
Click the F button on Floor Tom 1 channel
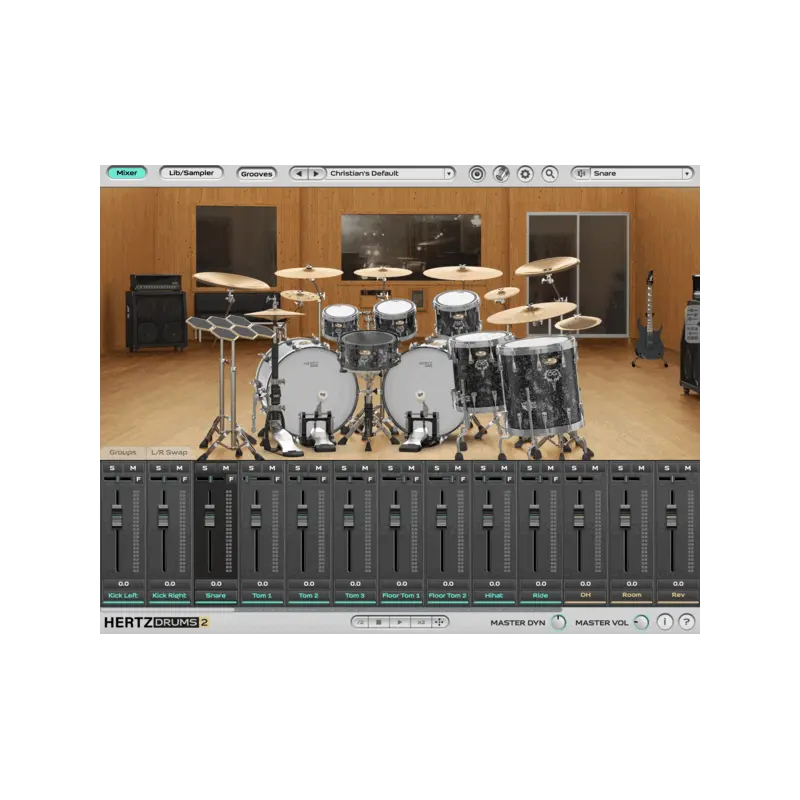pos(417,479)
